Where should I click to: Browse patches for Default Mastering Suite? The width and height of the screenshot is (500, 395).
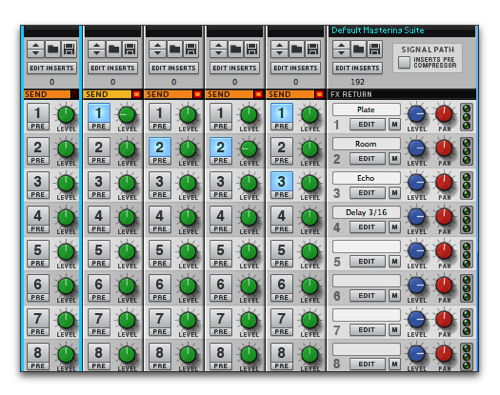(x=358, y=49)
